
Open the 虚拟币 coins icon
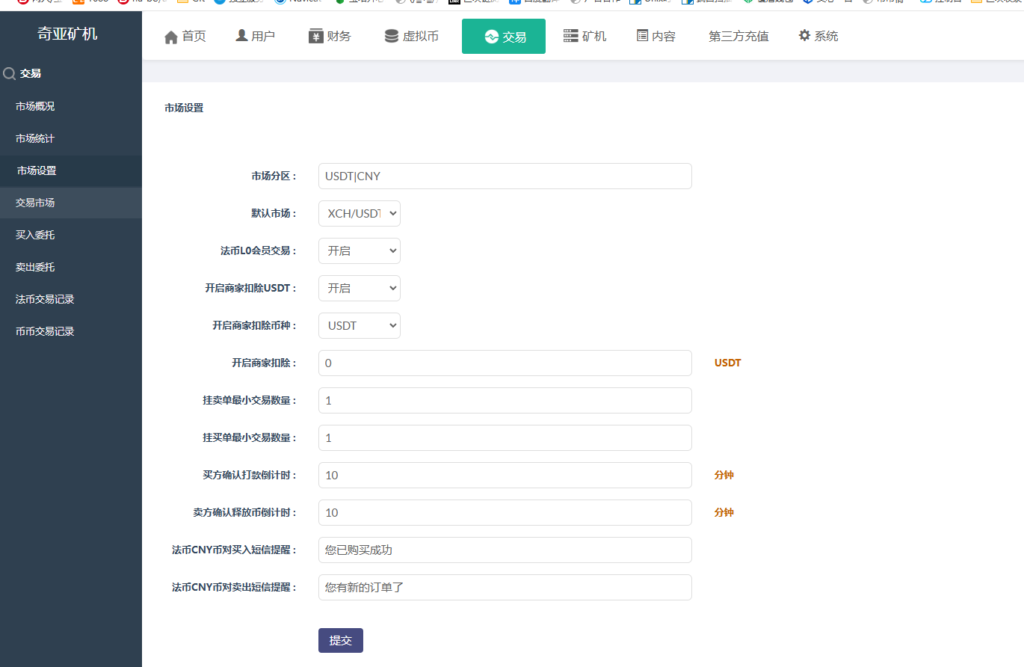click(394, 35)
